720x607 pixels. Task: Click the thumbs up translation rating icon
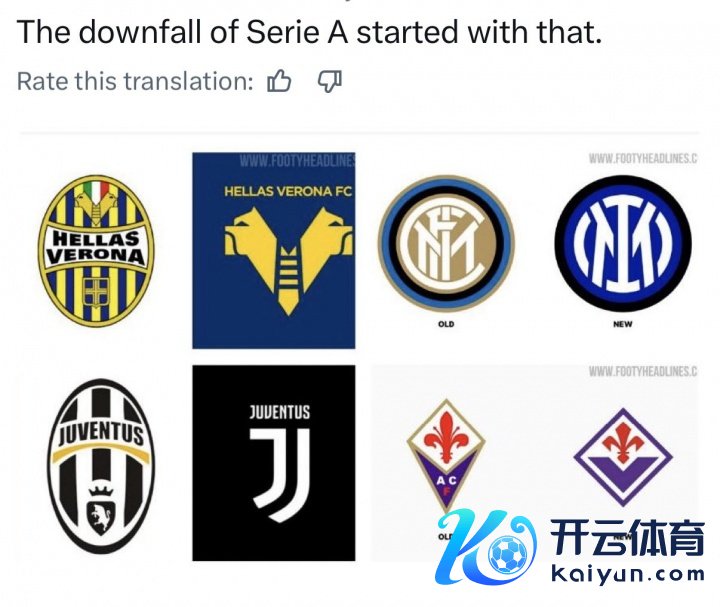point(279,81)
